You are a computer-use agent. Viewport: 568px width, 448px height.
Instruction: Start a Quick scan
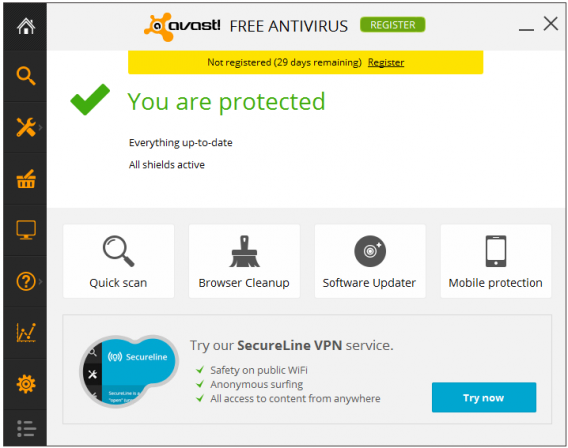[x=118, y=261]
